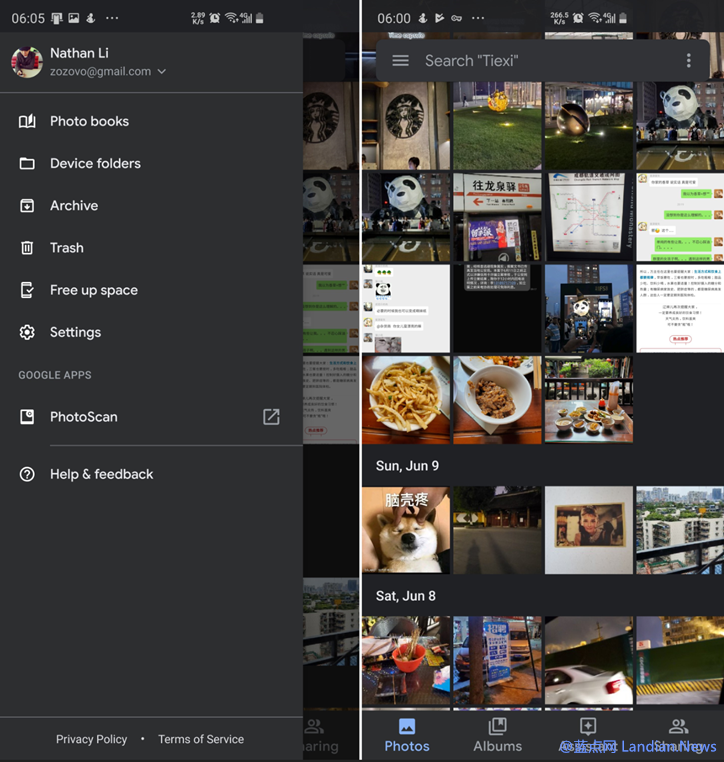This screenshot has width=724, height=762.
Task: Open the apartment buildings rooftop gardens photo
Action: point(680,530)
